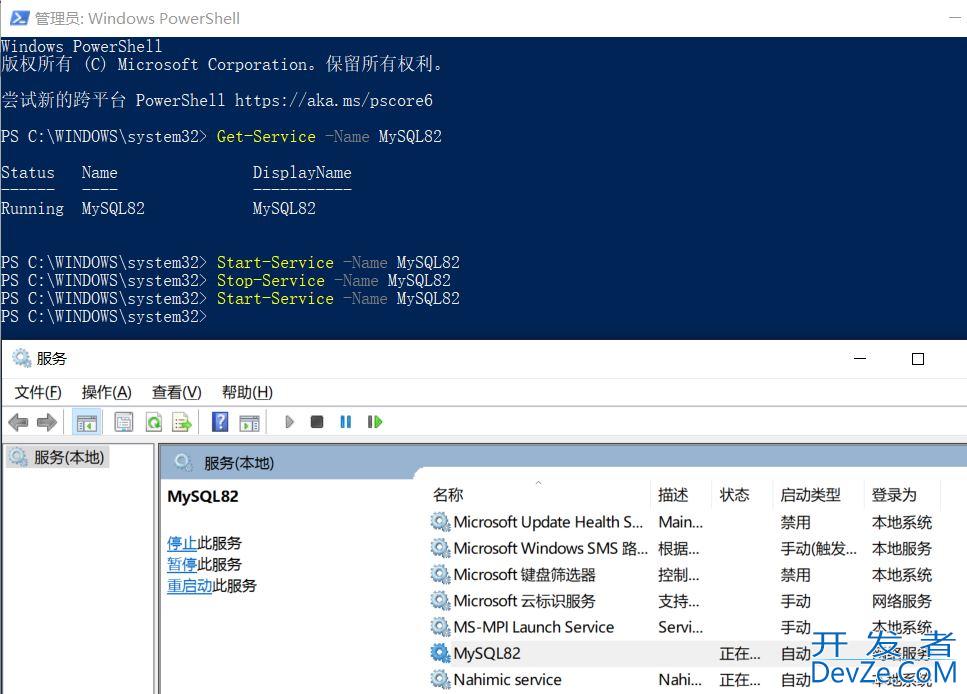Select the Nahimic service row name
The width and height of the screenshot is (967, 694).
click(508, 680)
